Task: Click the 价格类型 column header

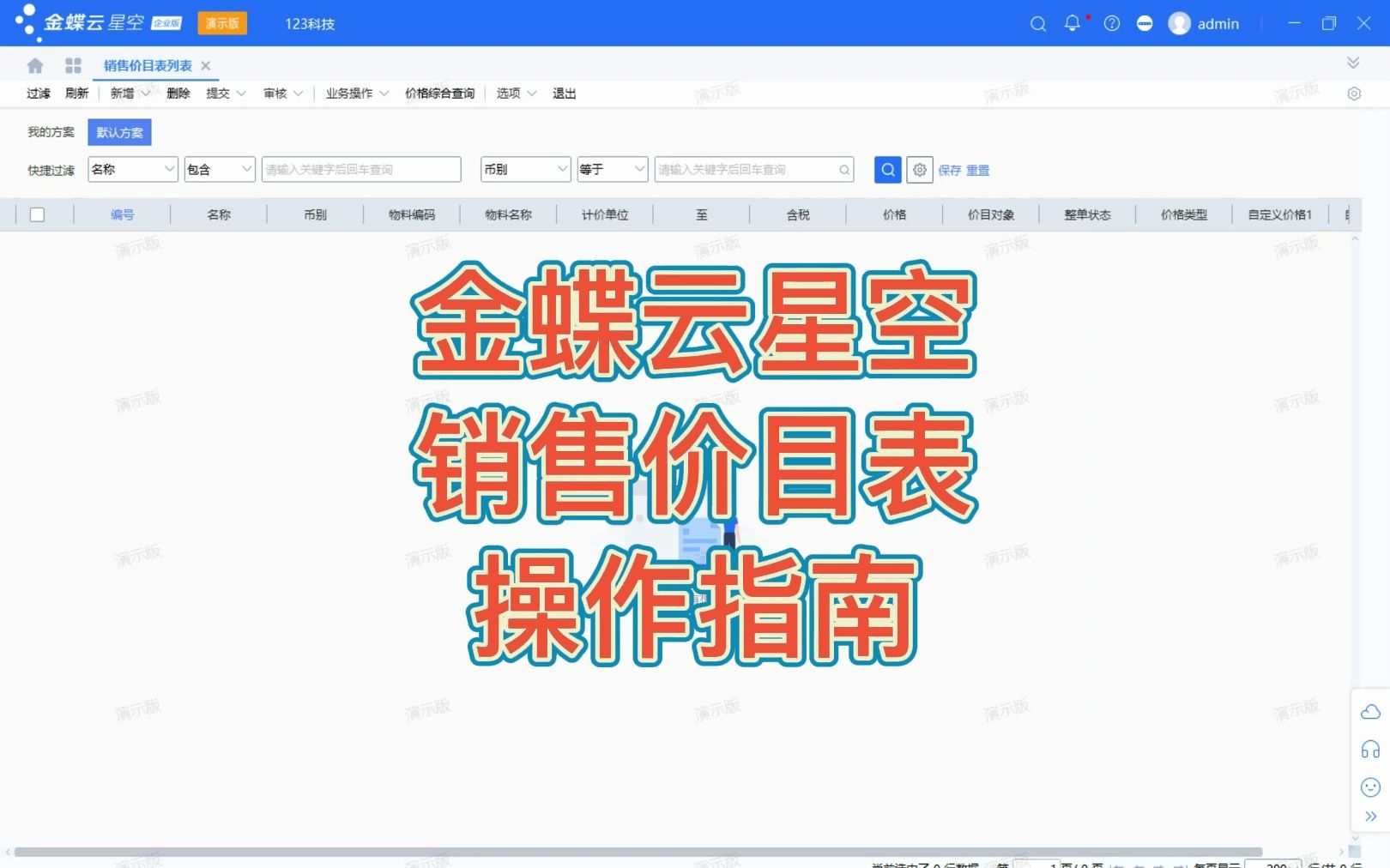Action: tap(1184, 214)
